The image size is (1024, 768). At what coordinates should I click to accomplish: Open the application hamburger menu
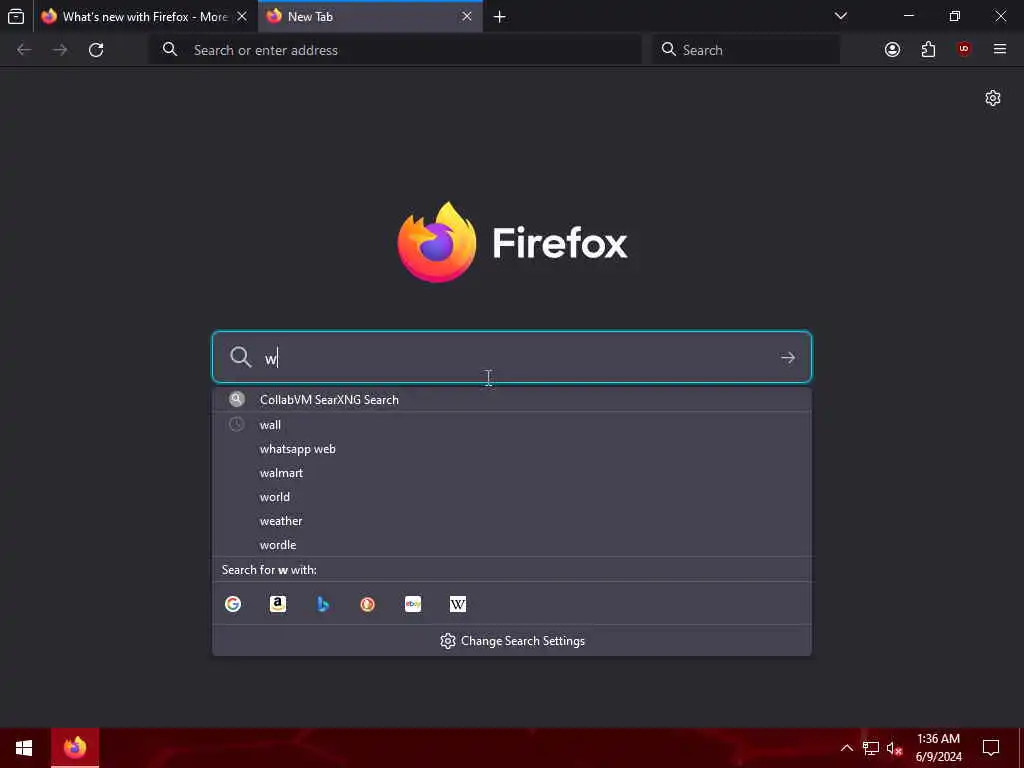click(x=1000, y=50)
